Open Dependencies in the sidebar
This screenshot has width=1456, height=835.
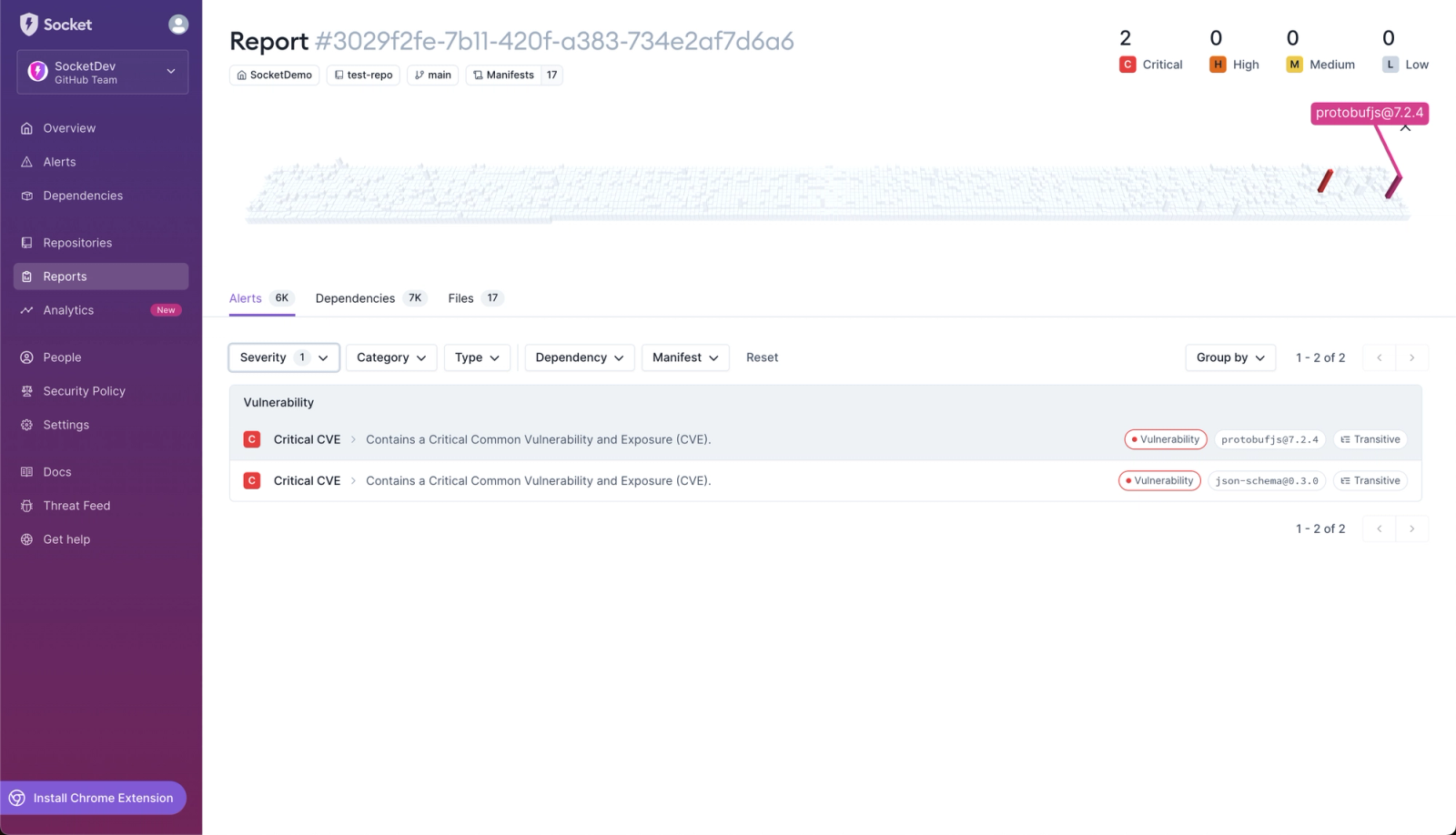click(83, 196)
